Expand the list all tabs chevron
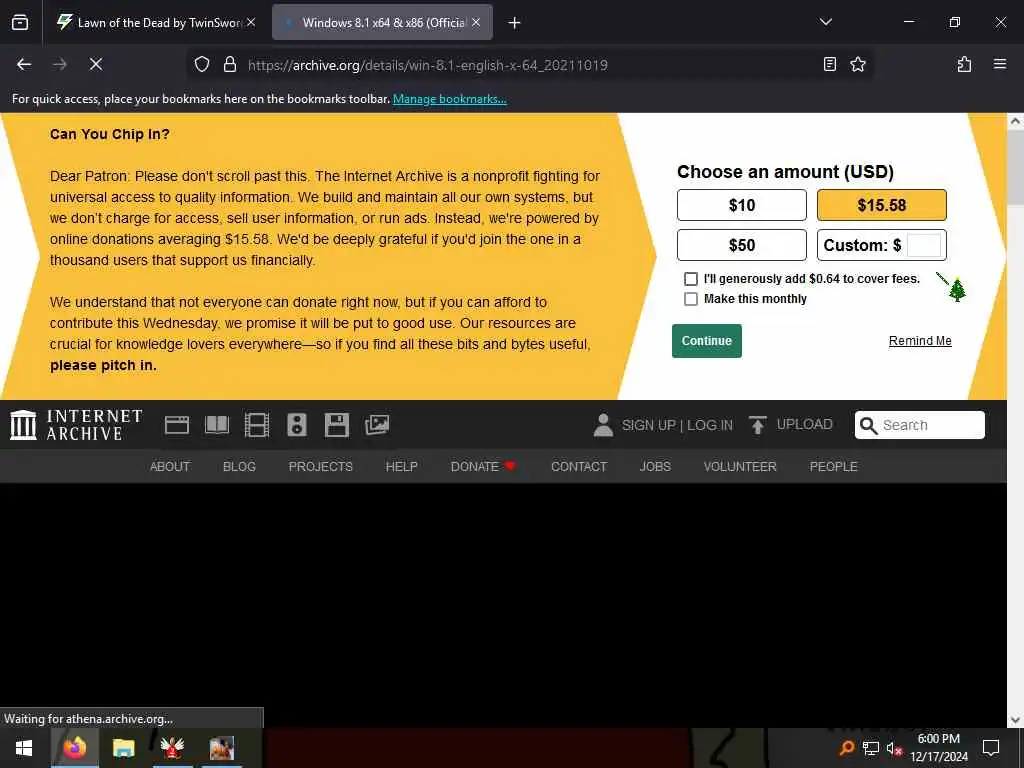Screen dimensions: 1024x768 click(825, 22)
